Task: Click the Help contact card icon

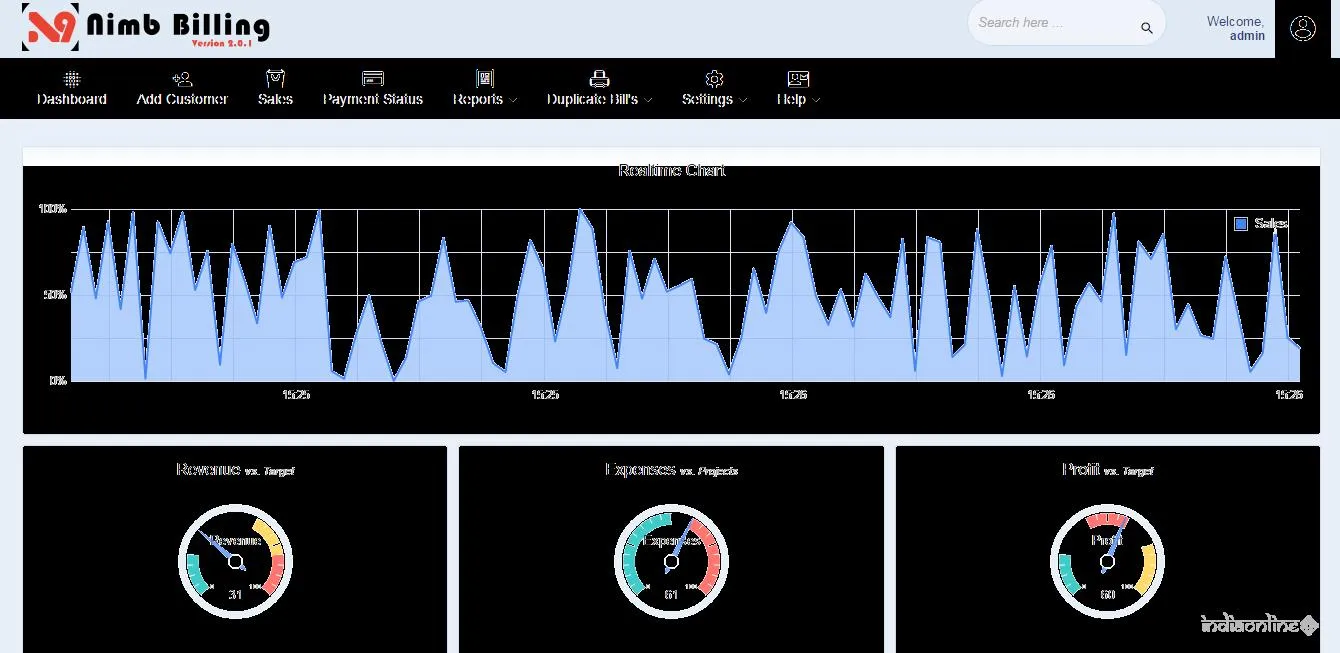Action: [x=798, y=79]
